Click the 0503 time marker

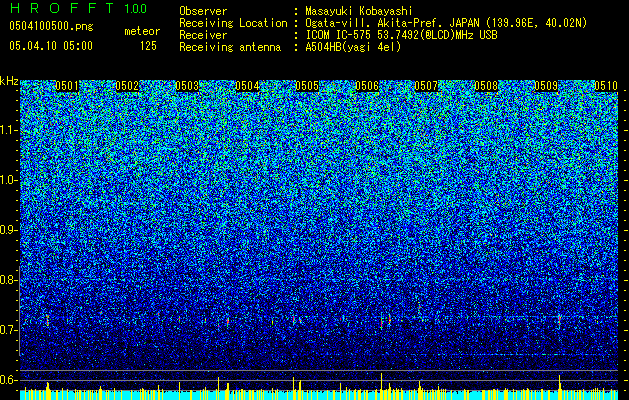click(187, 86)
